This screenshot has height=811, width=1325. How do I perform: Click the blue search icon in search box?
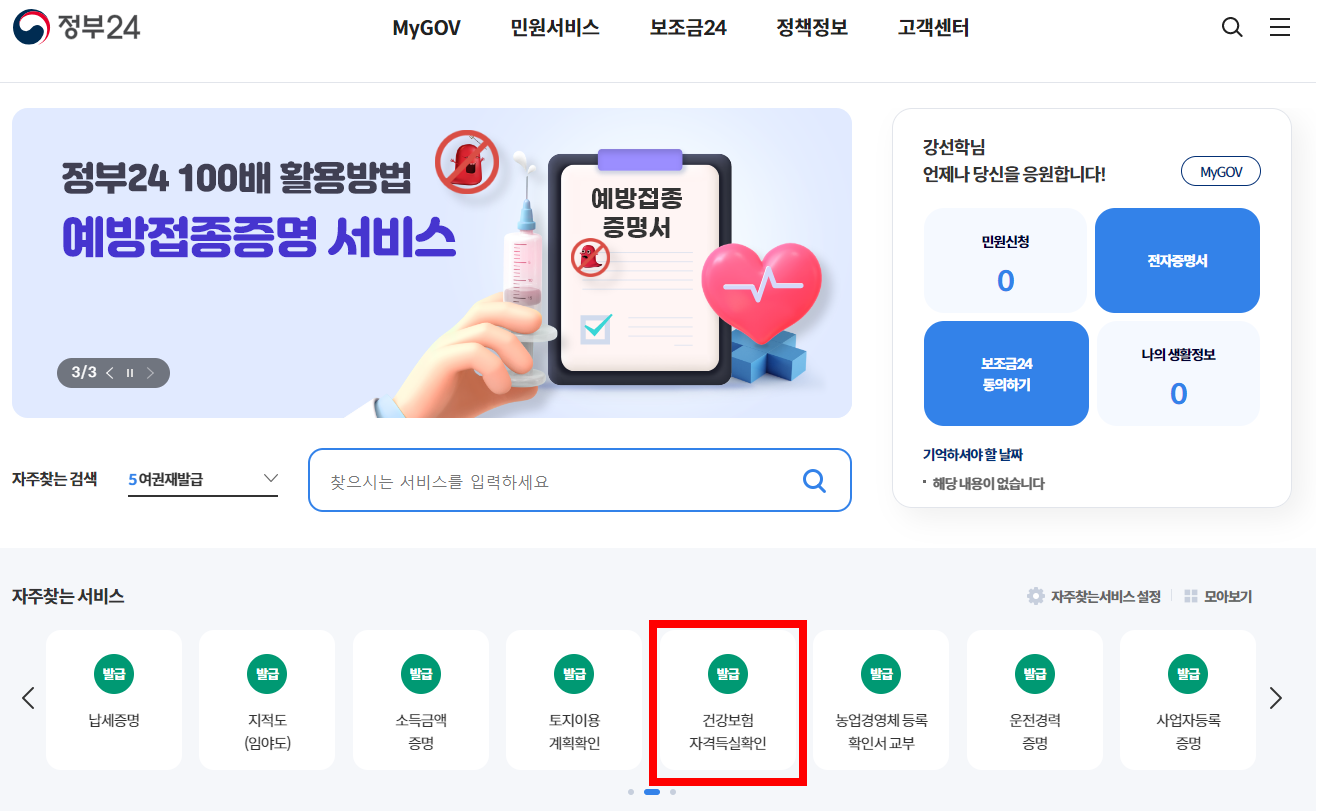coord(815,481)
